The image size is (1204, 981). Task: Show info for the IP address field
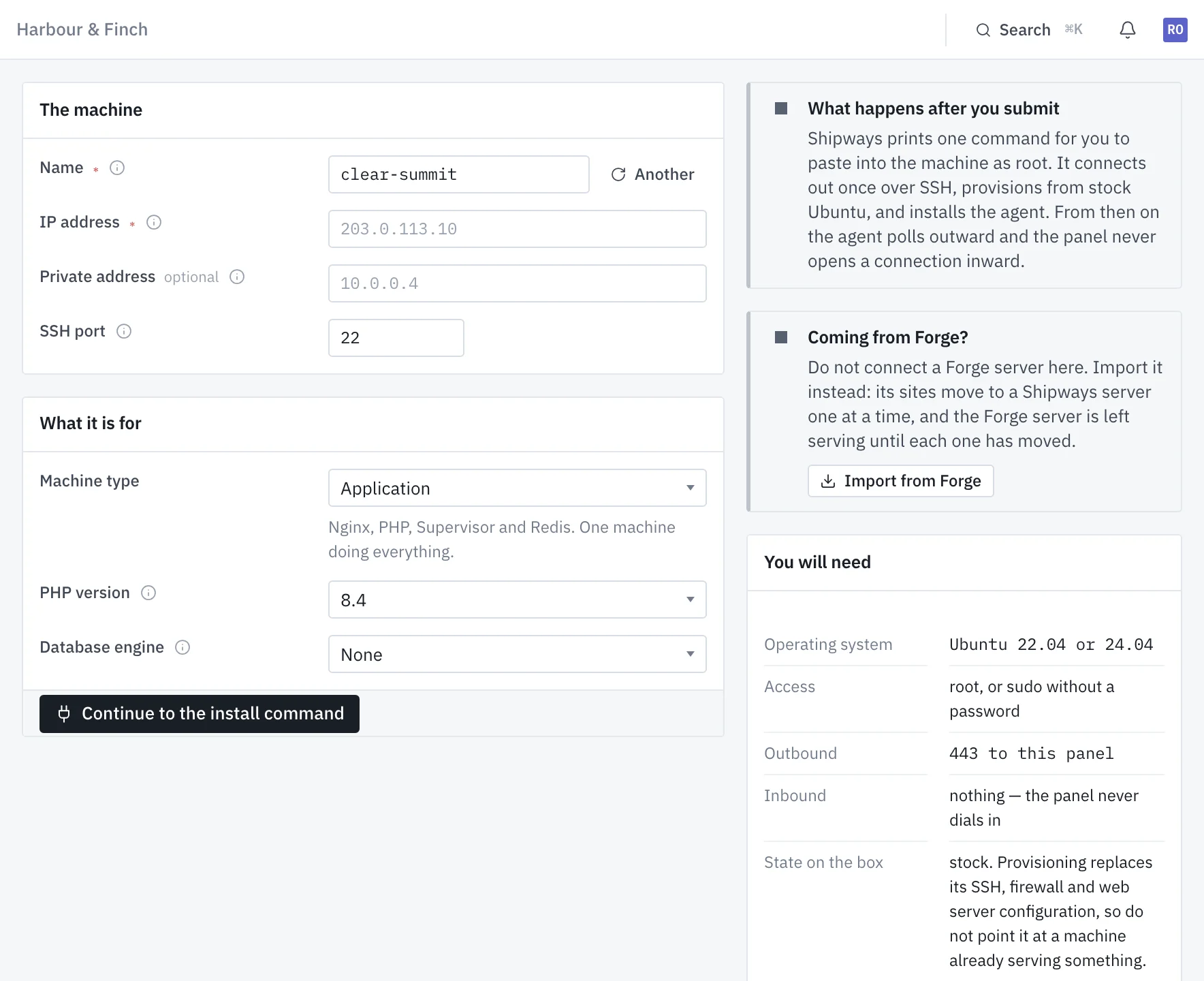tap(154, 222)
